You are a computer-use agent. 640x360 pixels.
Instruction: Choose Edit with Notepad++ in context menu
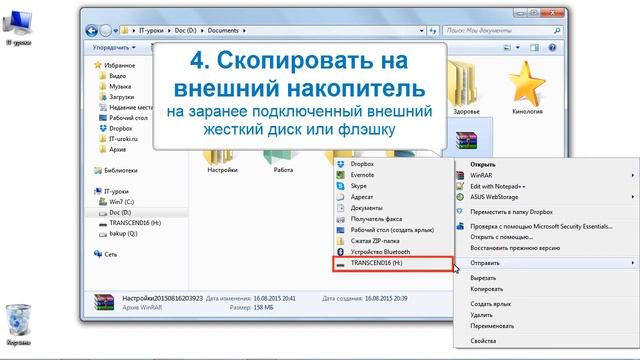pyautogui.click(x=547, y=187)
